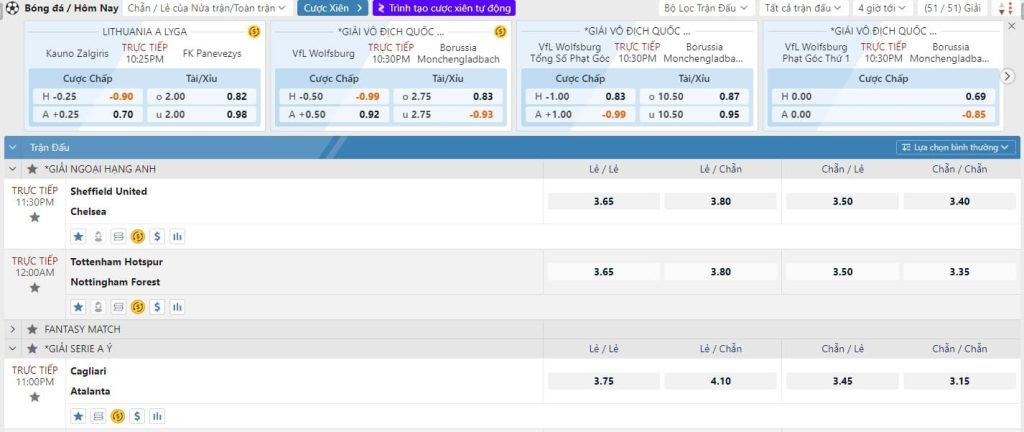Screen dimensions: 1024x432
Task: Expand the FANTASY MATCH section
Action: [x=13, y=329]
